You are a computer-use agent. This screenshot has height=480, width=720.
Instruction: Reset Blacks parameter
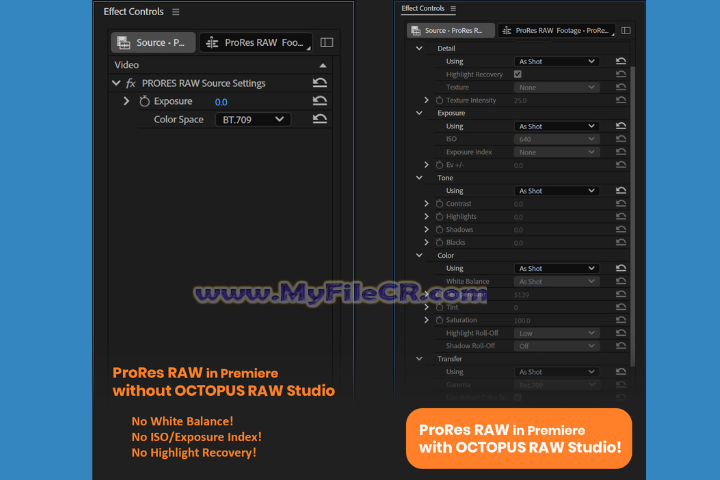point(621,242)
